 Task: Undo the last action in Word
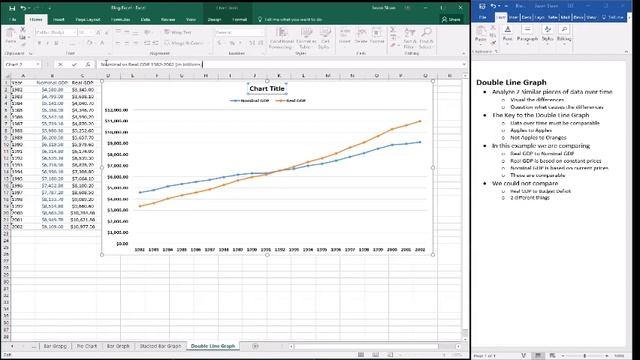pyautogui.click(x=493, y=6)
